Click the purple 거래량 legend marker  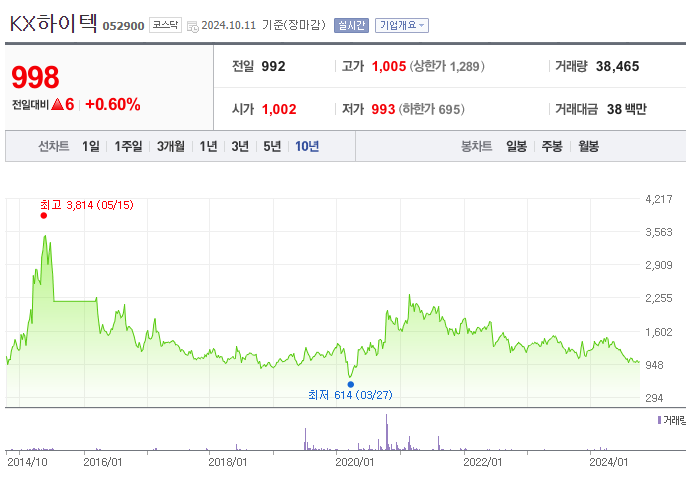pyautogui.click(x=659, y=420)
